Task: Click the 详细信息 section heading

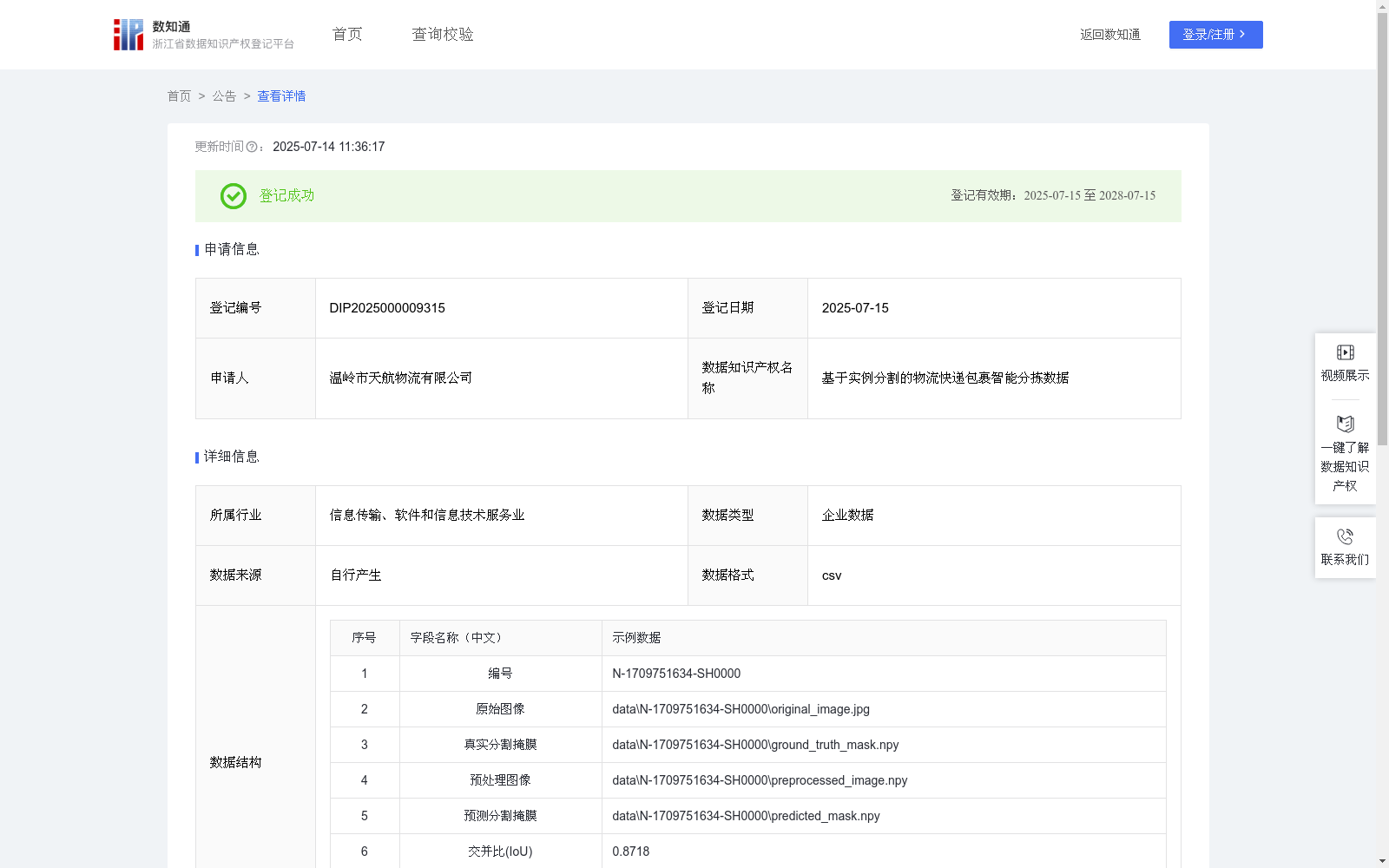Action: (x=232, y=457)
